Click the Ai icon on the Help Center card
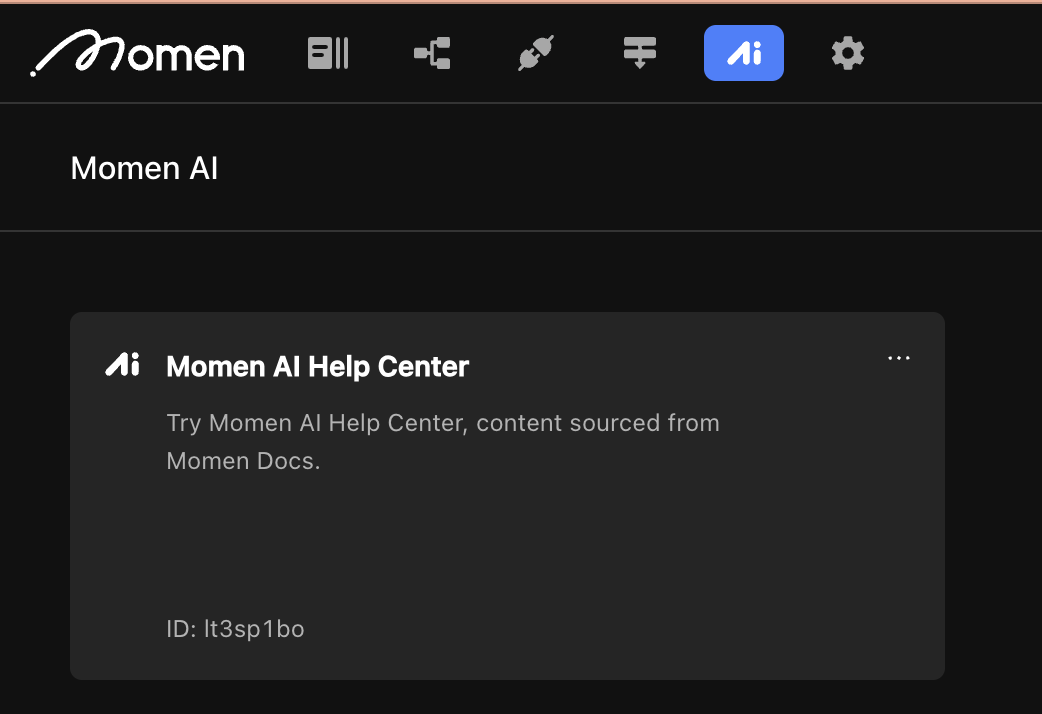Image resolution: width=1042 pixels, height=714 pixels. click(x=122, y=364)
